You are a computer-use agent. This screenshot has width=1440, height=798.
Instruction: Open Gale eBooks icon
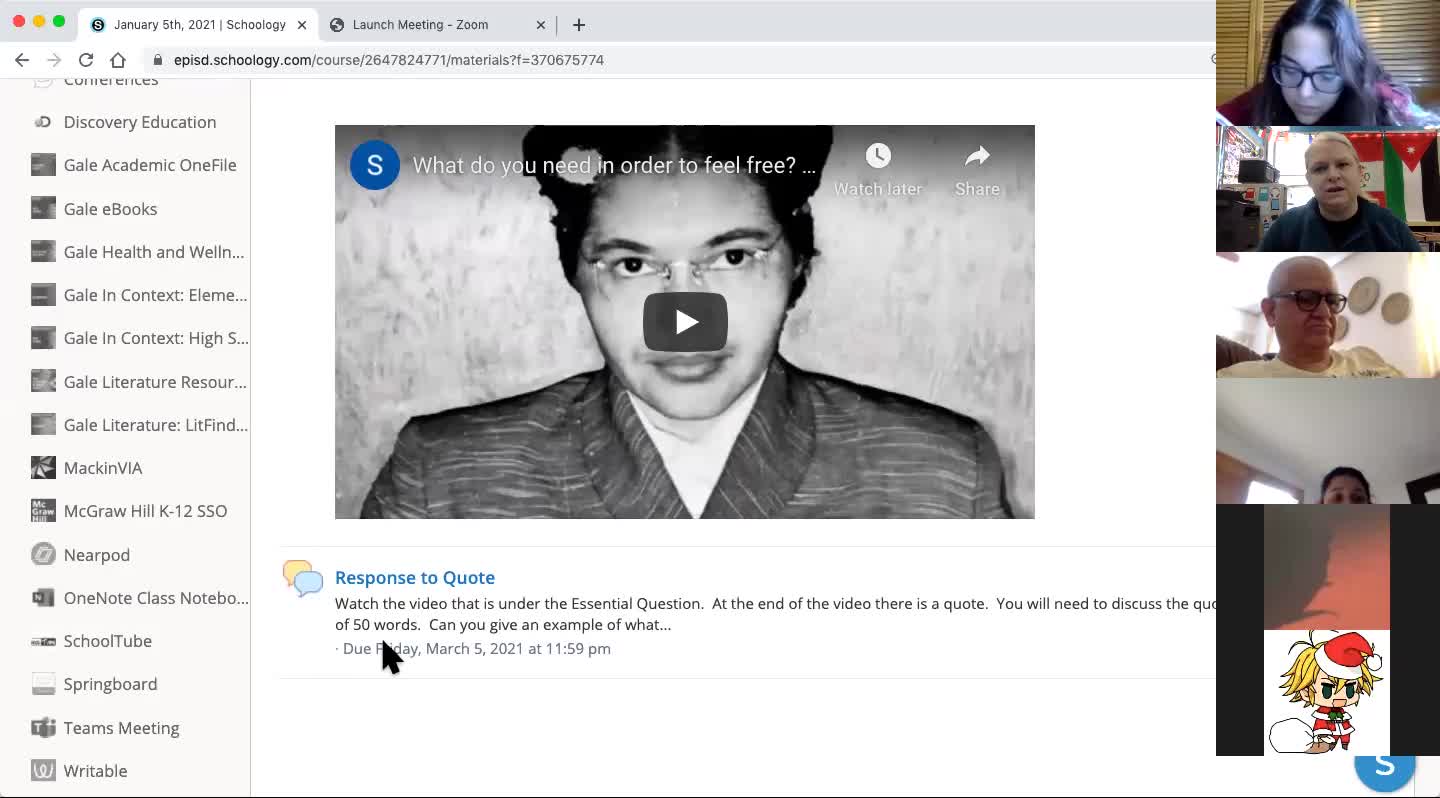point(43,209)
